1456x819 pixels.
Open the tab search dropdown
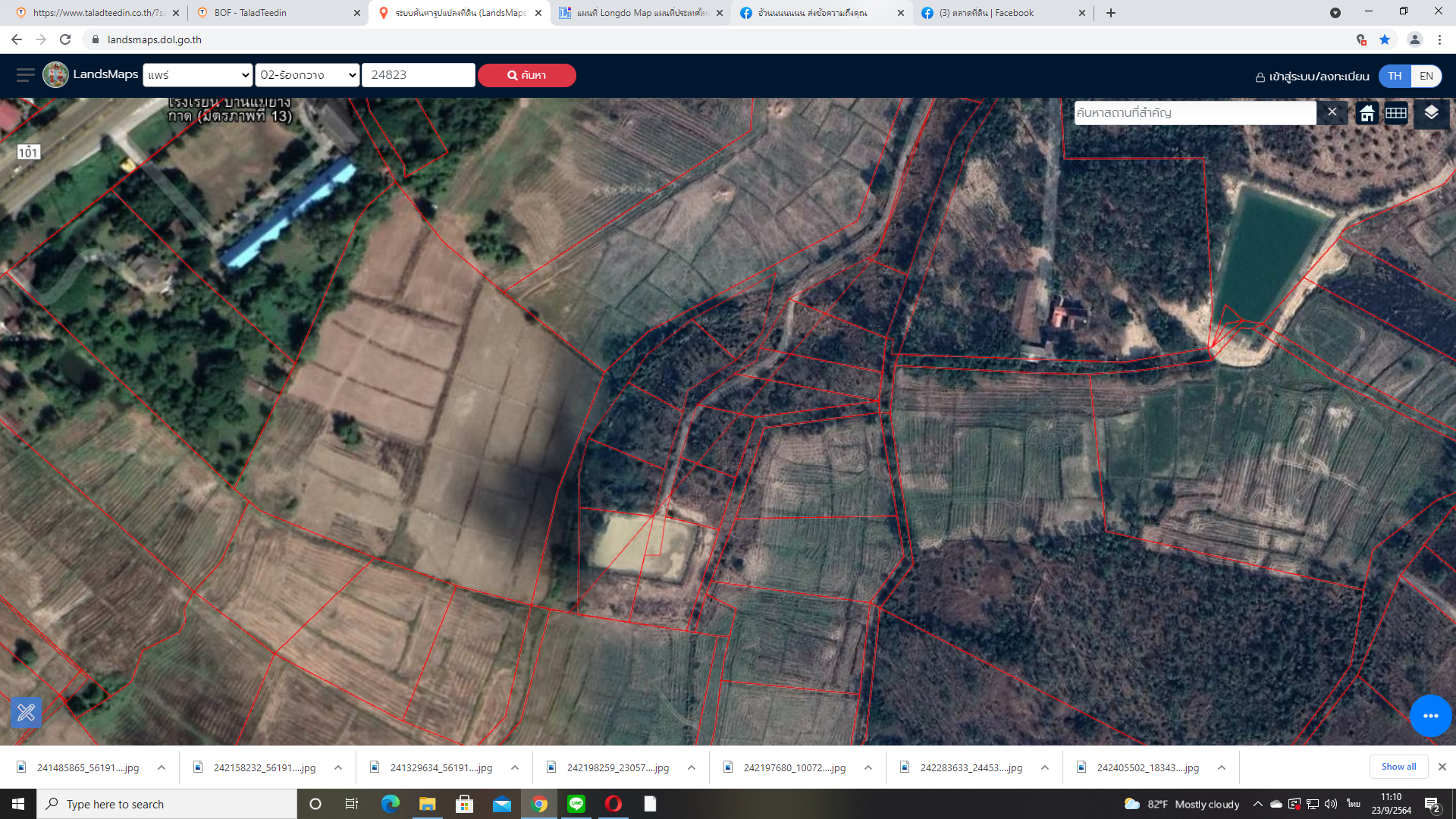[1335, 13]
